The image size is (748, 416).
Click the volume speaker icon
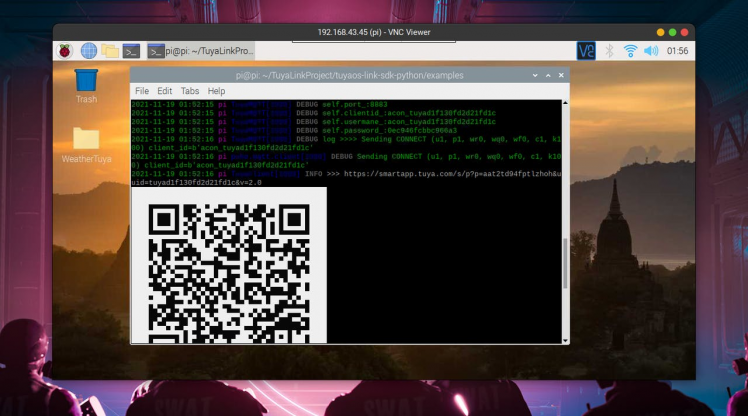click(x=652, y=51)
